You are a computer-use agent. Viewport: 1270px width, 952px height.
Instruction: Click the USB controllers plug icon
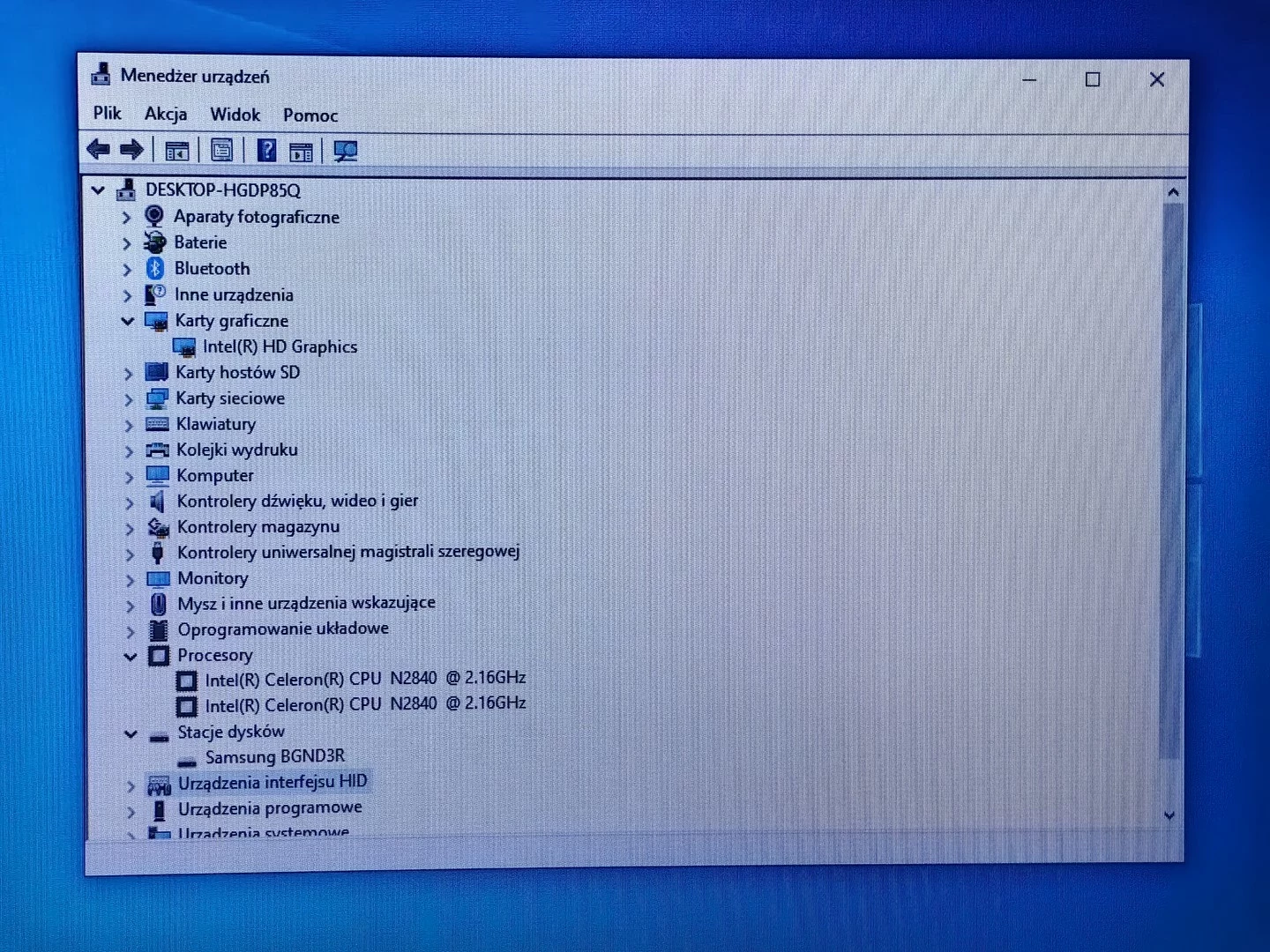pos(158,553)
